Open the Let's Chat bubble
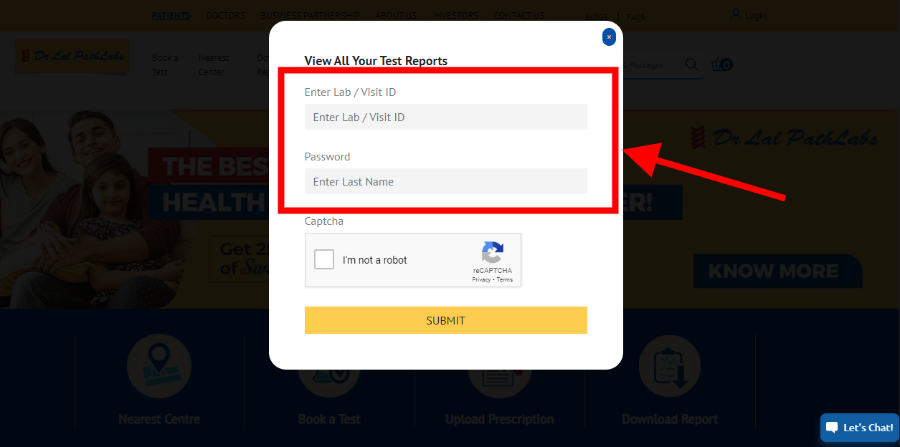Viewport: 900px width, 447px height. [859, 427]
